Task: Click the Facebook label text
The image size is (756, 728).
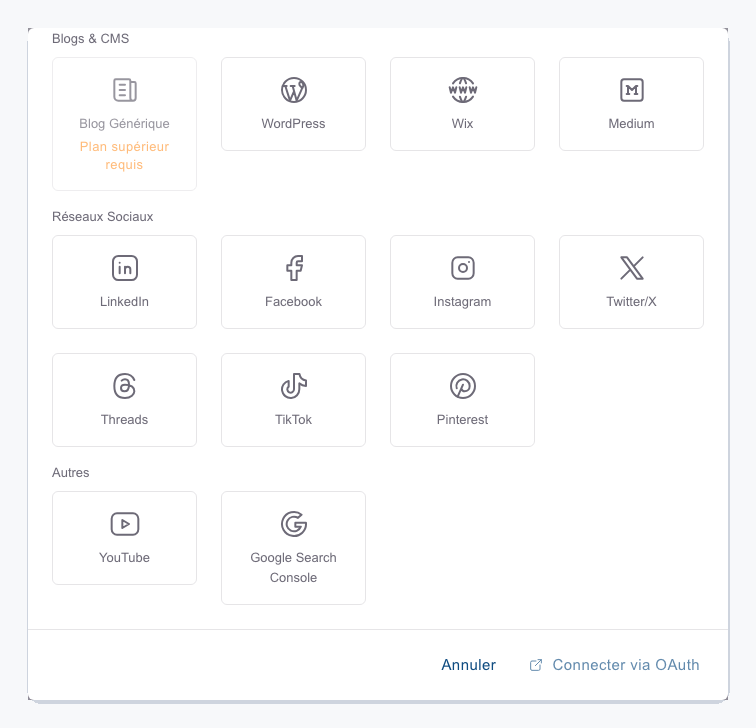Action: click(x=293, y=302)
